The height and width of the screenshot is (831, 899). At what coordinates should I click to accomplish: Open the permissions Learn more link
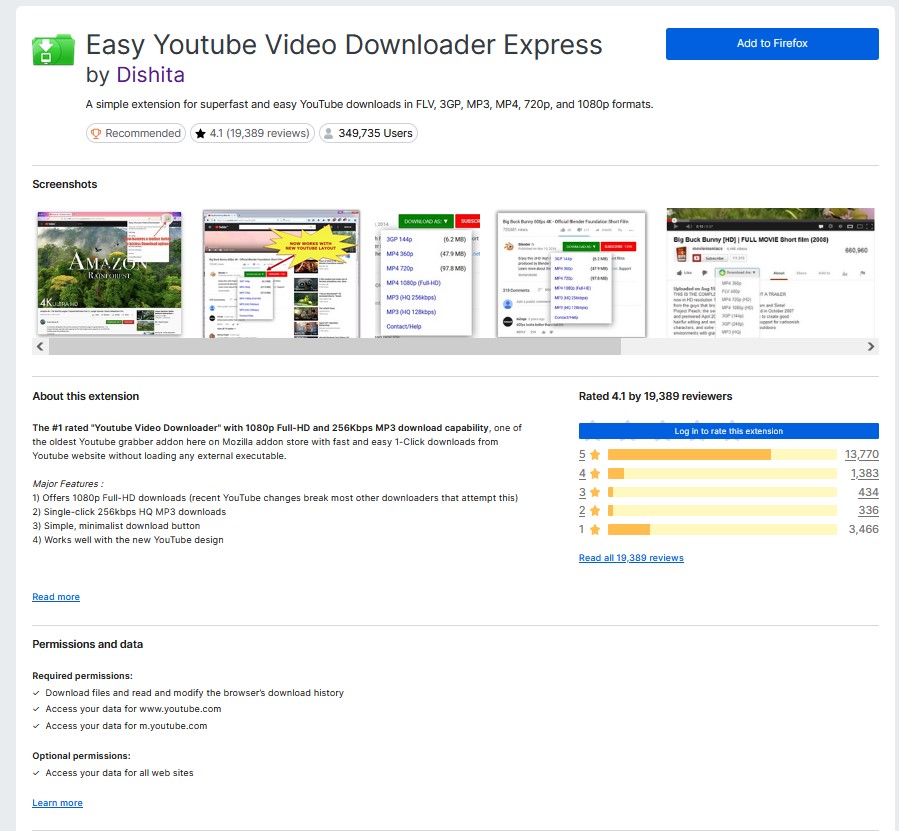point(57,803)
